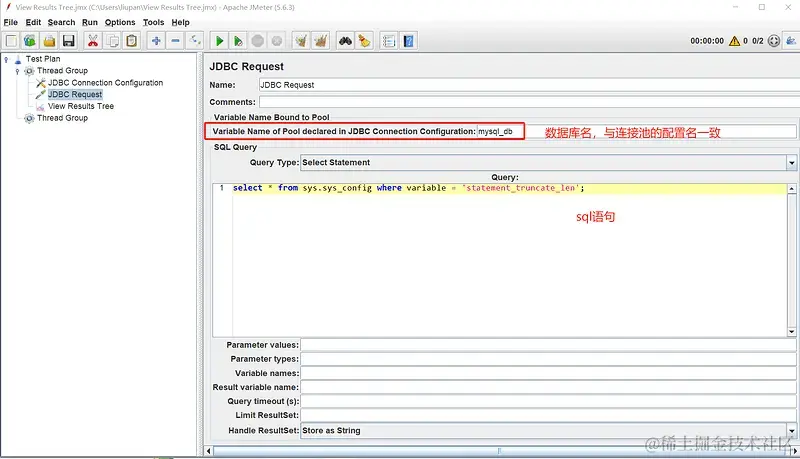Click the Limit ResultSet field

pyautogui.click(x=548, y=415)
